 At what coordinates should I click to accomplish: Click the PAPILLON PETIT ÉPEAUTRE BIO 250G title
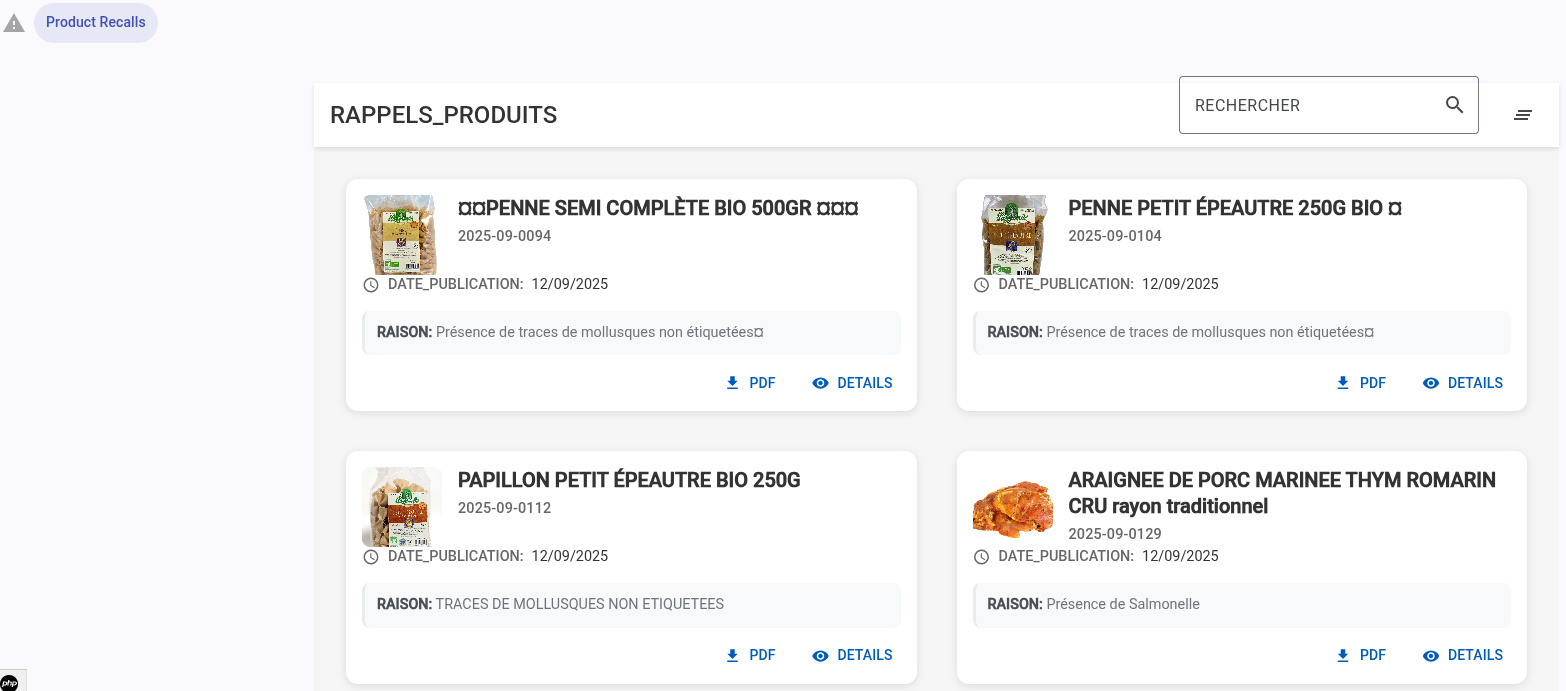pos(629,480)
